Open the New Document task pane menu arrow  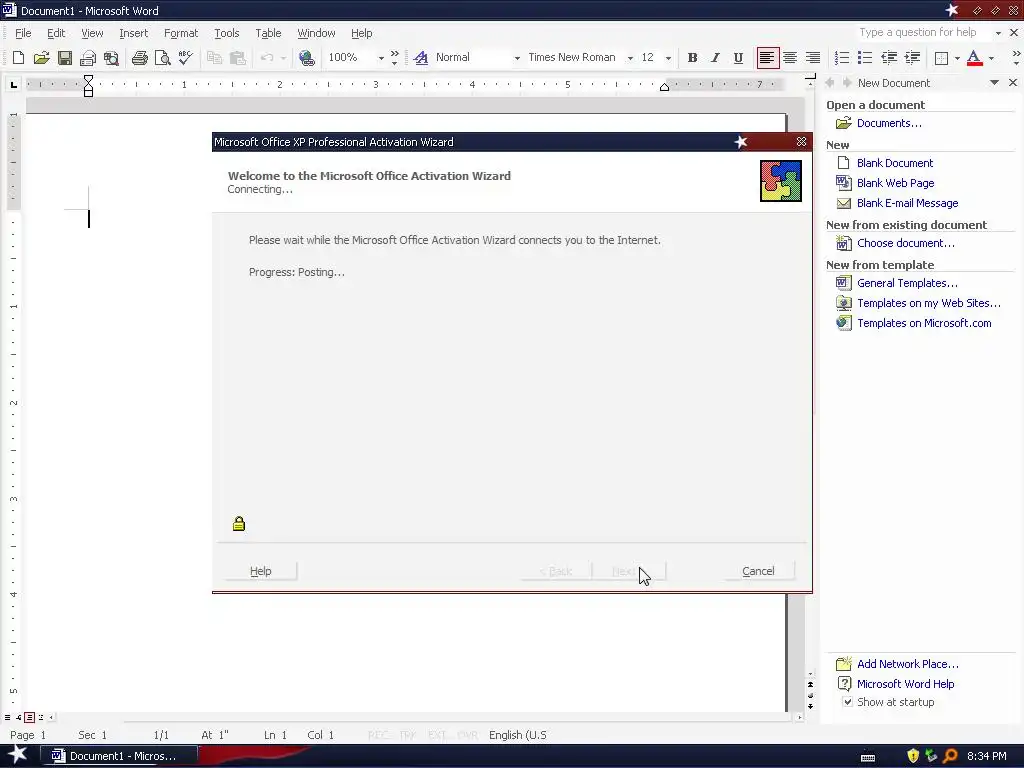[x=994, y=83]
